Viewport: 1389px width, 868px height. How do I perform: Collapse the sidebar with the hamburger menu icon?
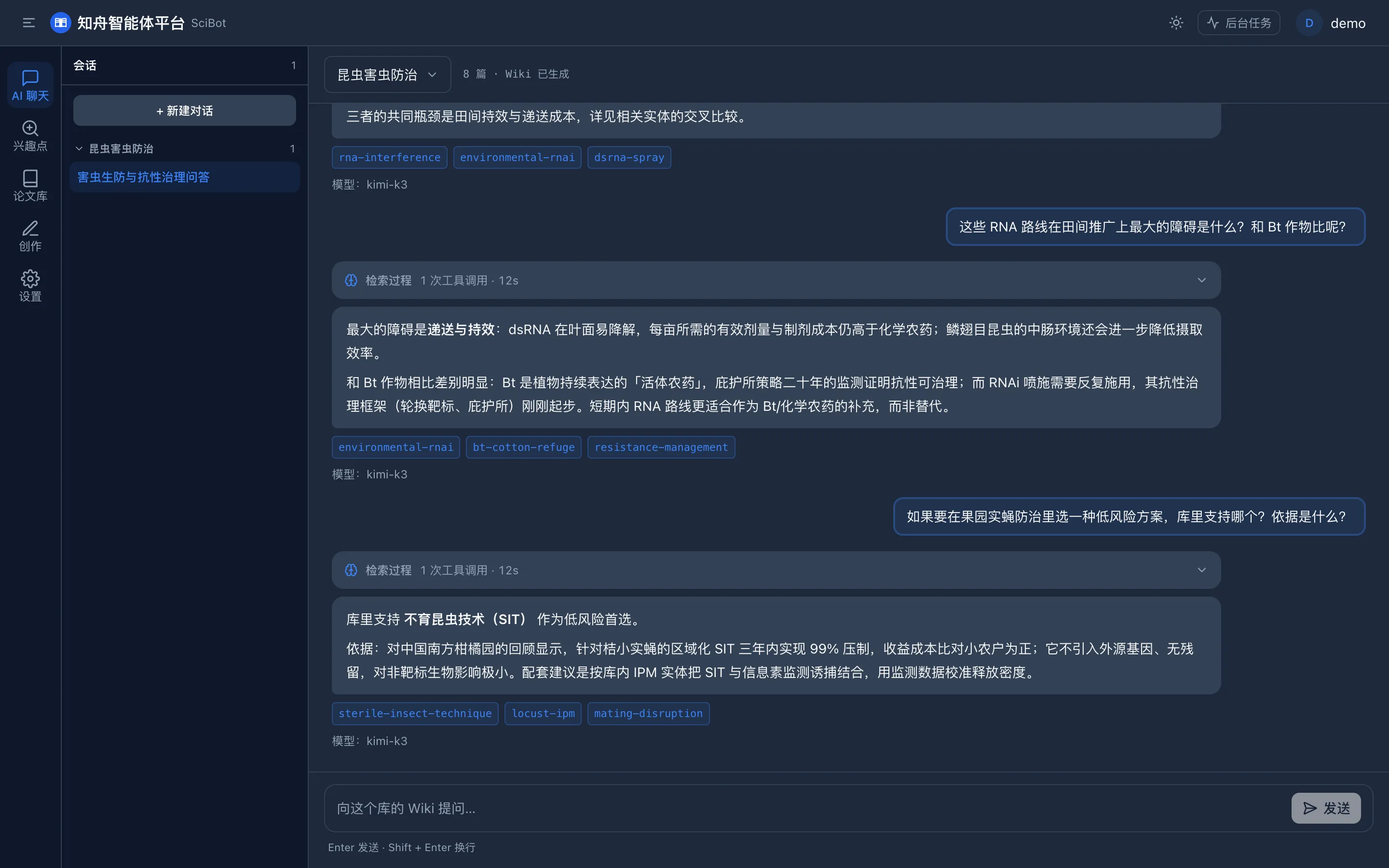tap(29, 23)
